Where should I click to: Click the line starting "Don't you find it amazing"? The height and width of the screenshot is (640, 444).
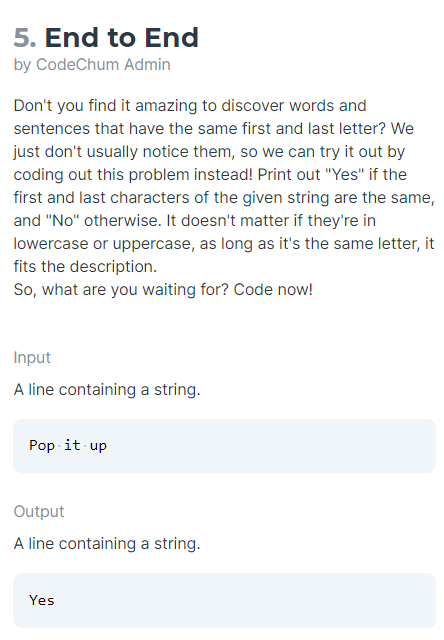coord(190,106)
